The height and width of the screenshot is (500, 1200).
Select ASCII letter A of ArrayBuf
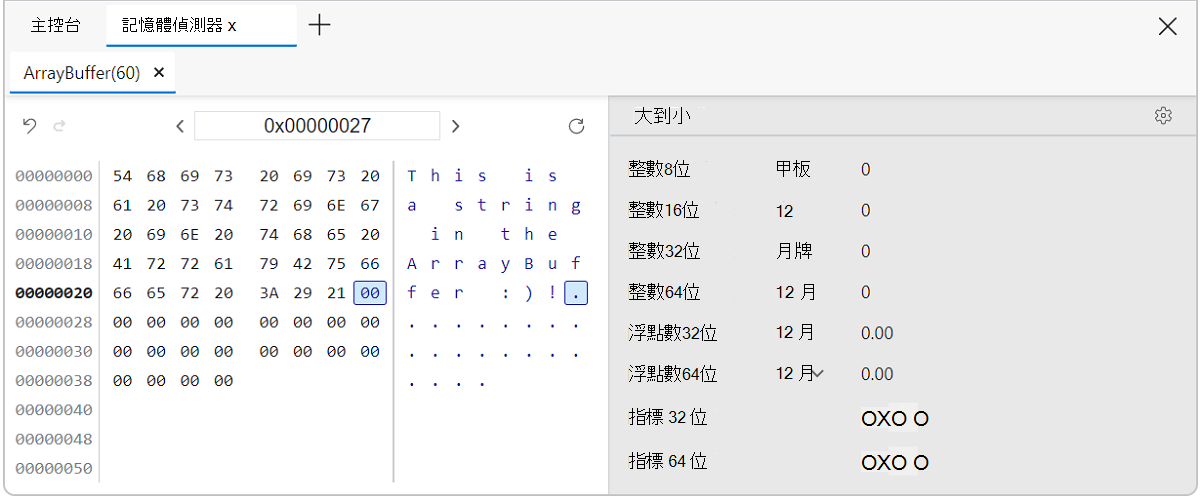(412, 264)
